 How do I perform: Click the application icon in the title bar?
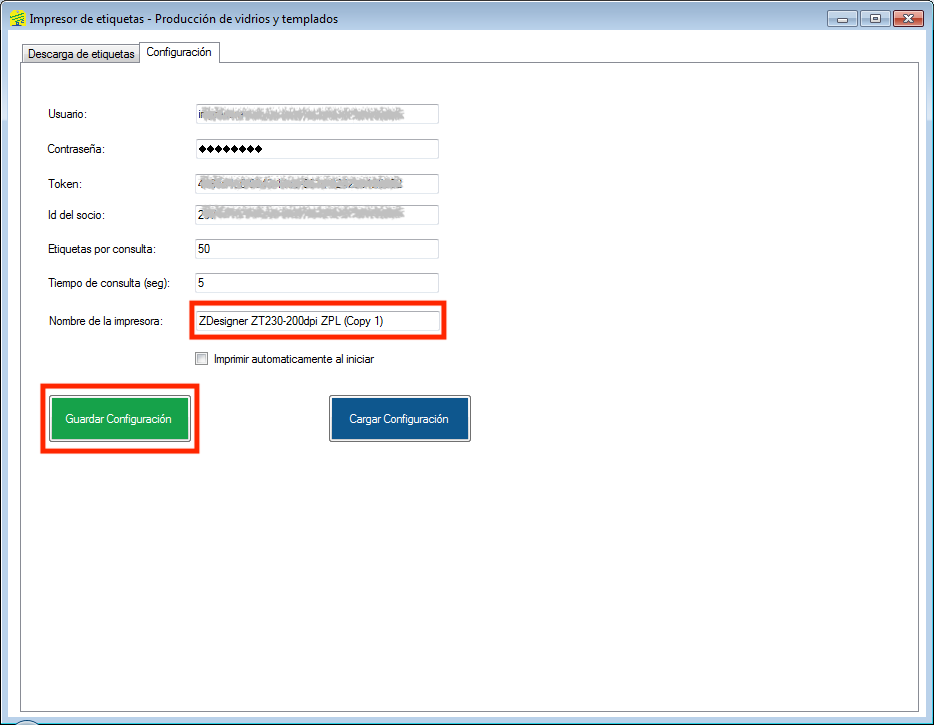[x=17, y=18]
